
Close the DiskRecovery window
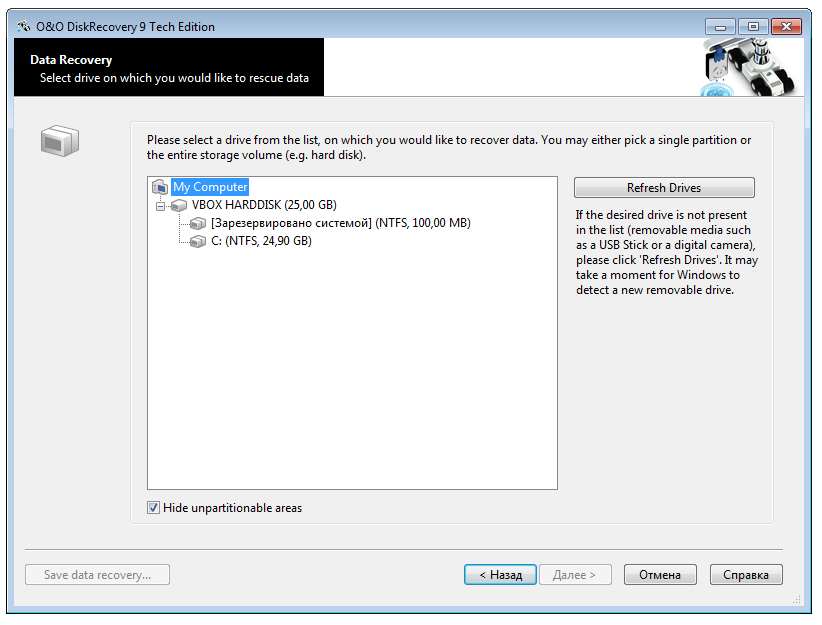[786, 27]
